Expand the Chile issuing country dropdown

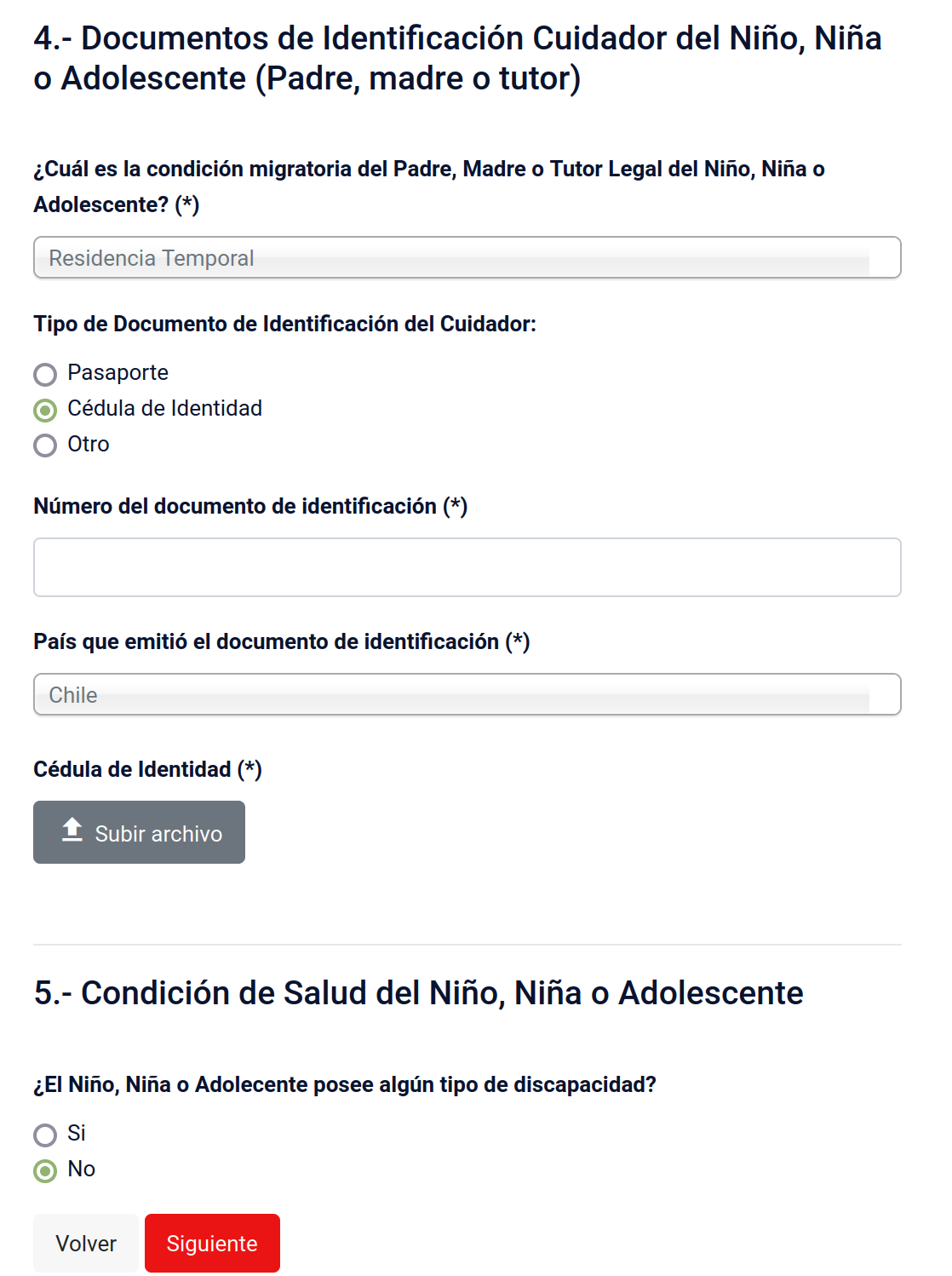pyautogui.click(x=467, y=695)
